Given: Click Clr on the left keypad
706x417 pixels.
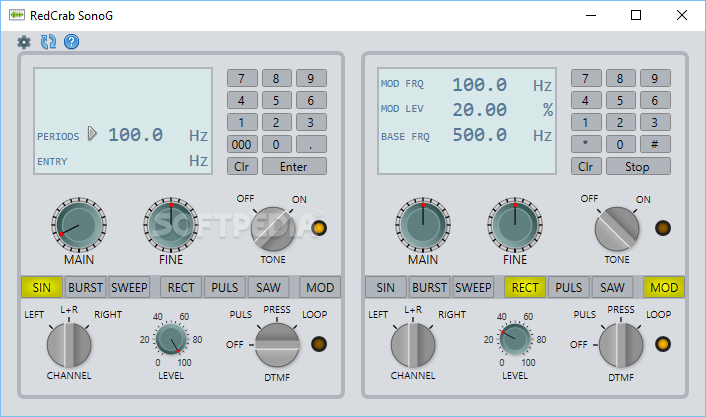Looking at the screenshot, I should coord(242,167).
